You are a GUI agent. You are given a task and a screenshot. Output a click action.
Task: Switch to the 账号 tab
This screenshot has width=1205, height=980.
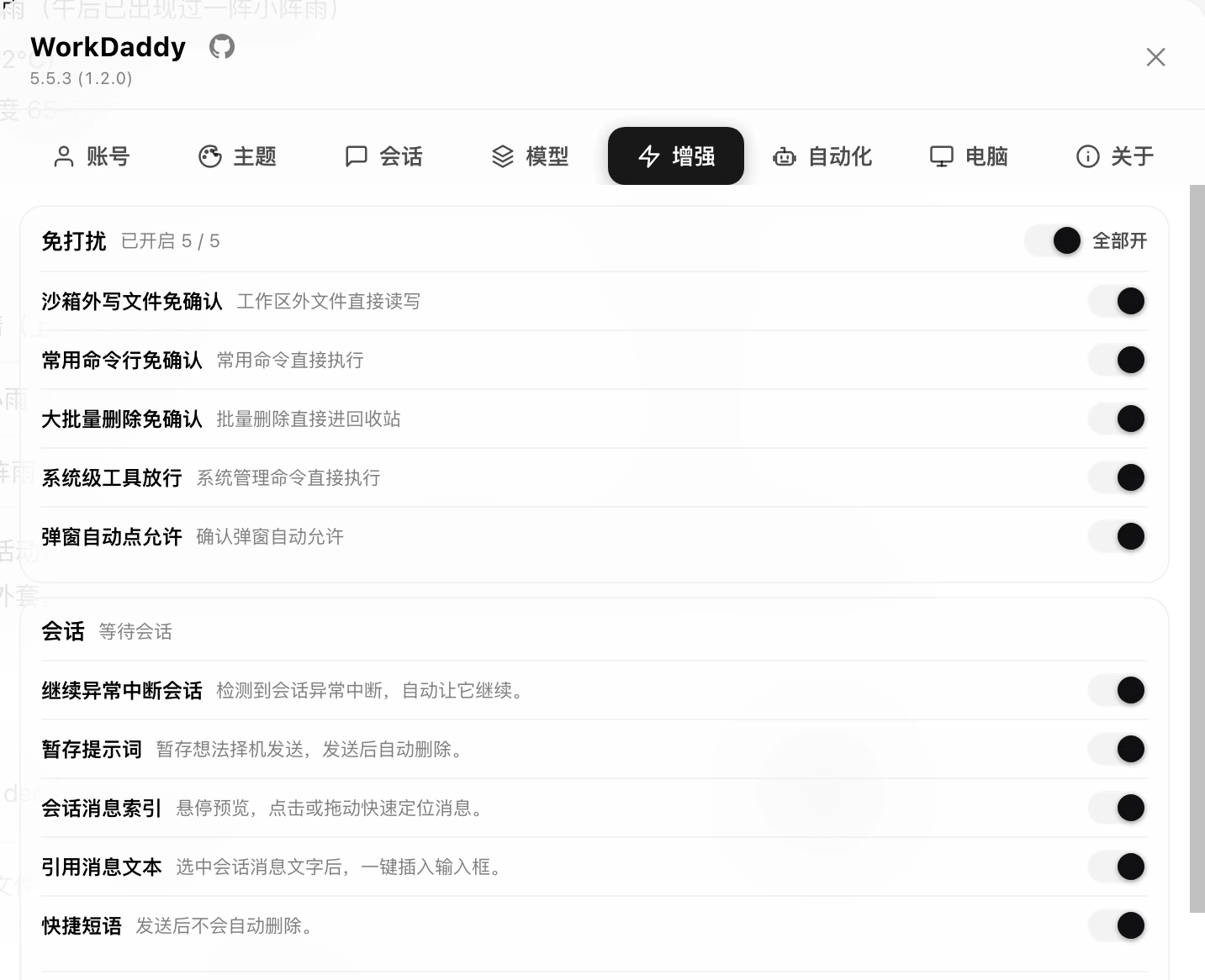click(x=92, y=156)
